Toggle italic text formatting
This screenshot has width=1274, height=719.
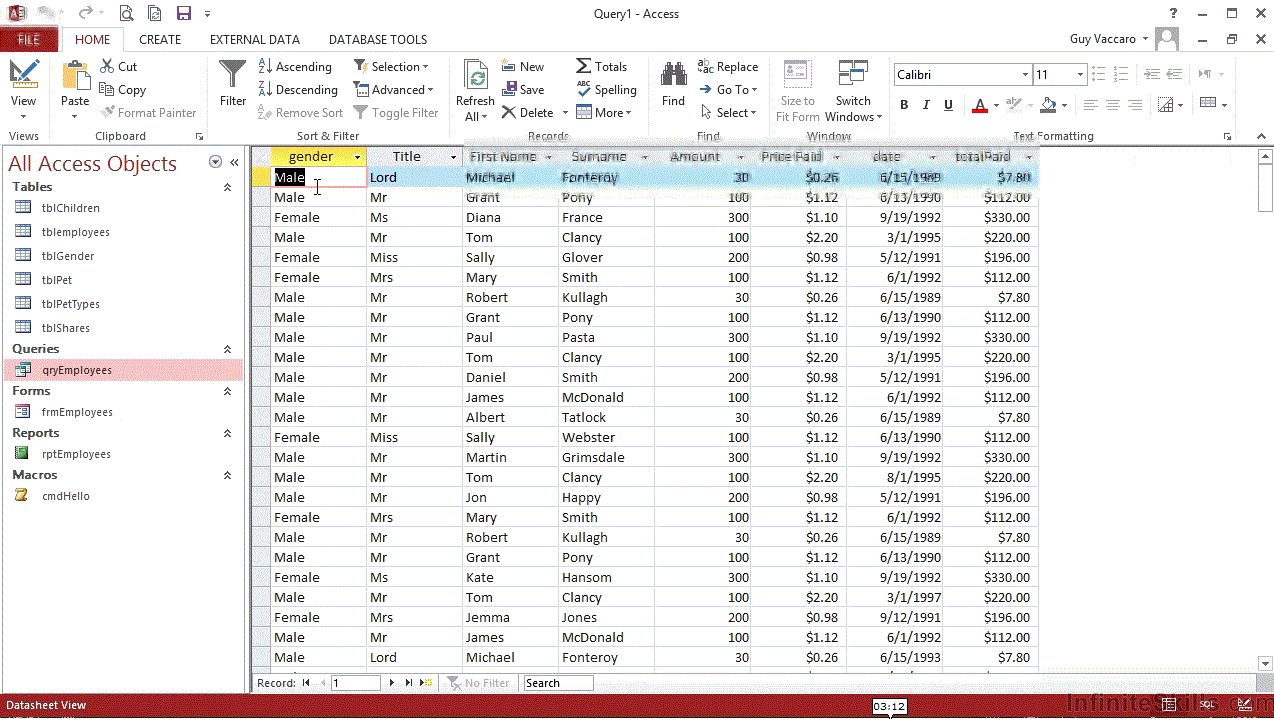point(925,105)
